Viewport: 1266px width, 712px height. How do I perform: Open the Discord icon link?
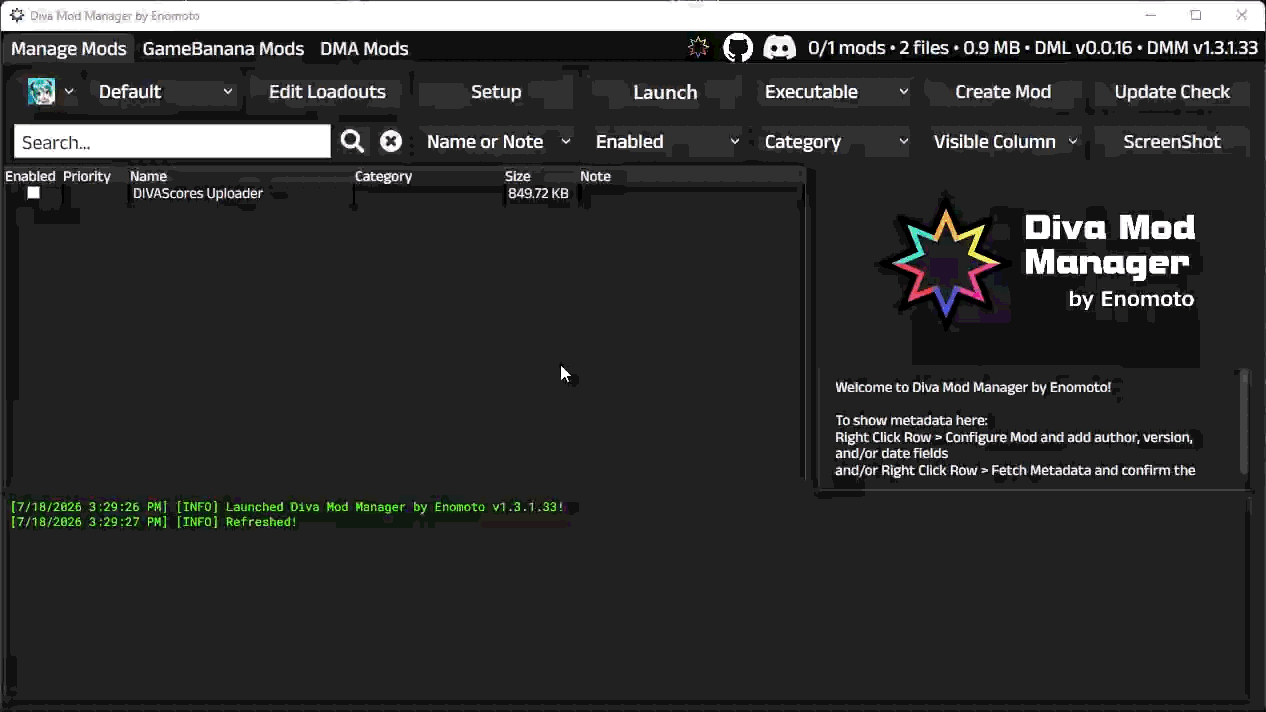click(x=779, y=48)
